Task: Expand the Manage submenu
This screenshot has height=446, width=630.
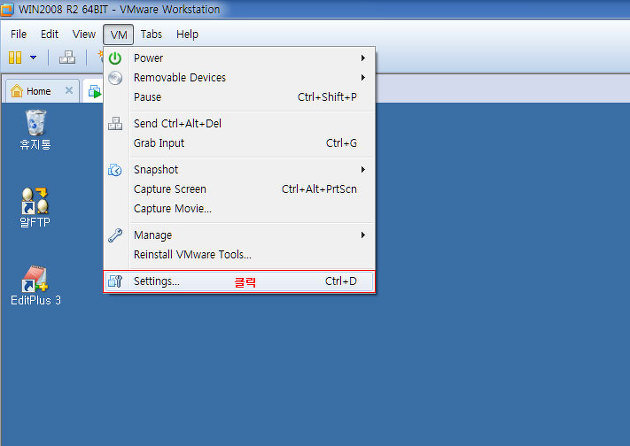Action: pos(239,235)
